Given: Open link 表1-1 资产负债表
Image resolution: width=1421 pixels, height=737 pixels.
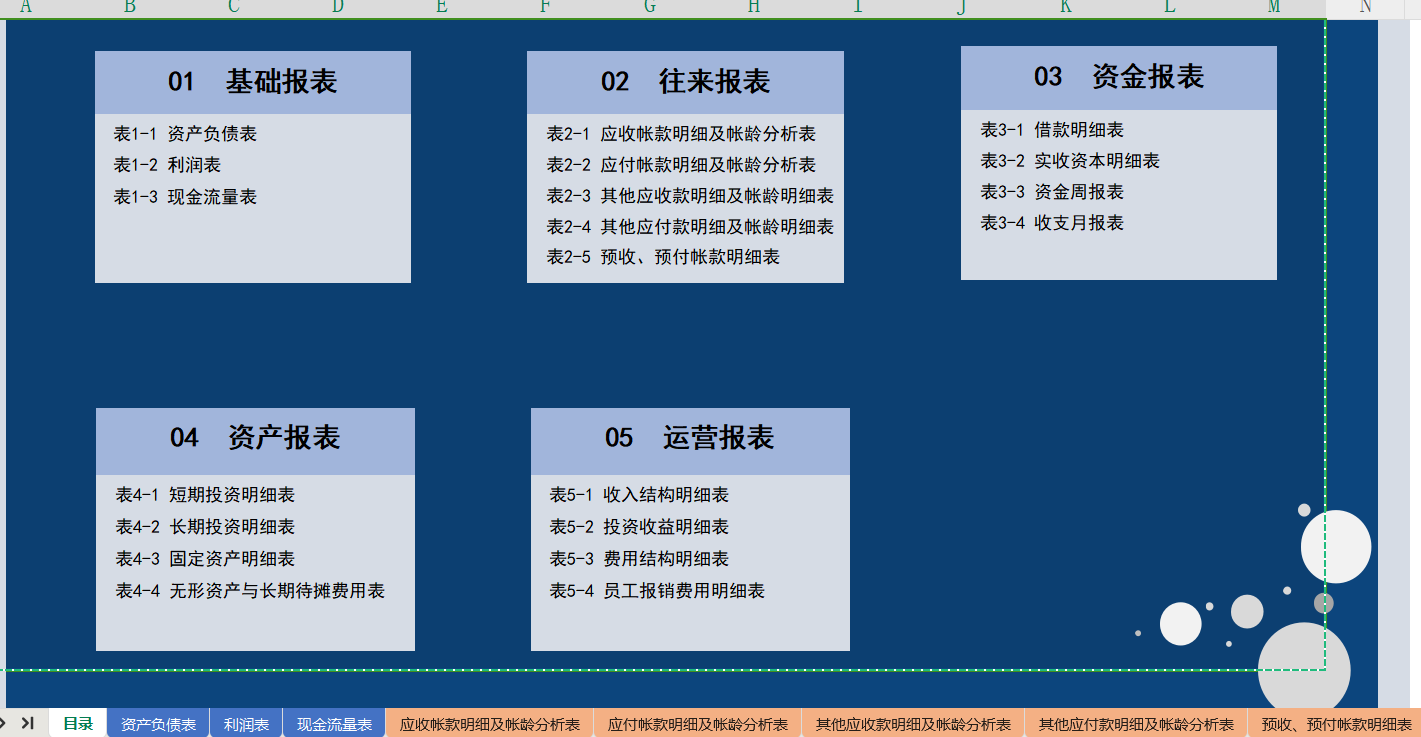Looking at the screenshot, I should coord(185,134).
